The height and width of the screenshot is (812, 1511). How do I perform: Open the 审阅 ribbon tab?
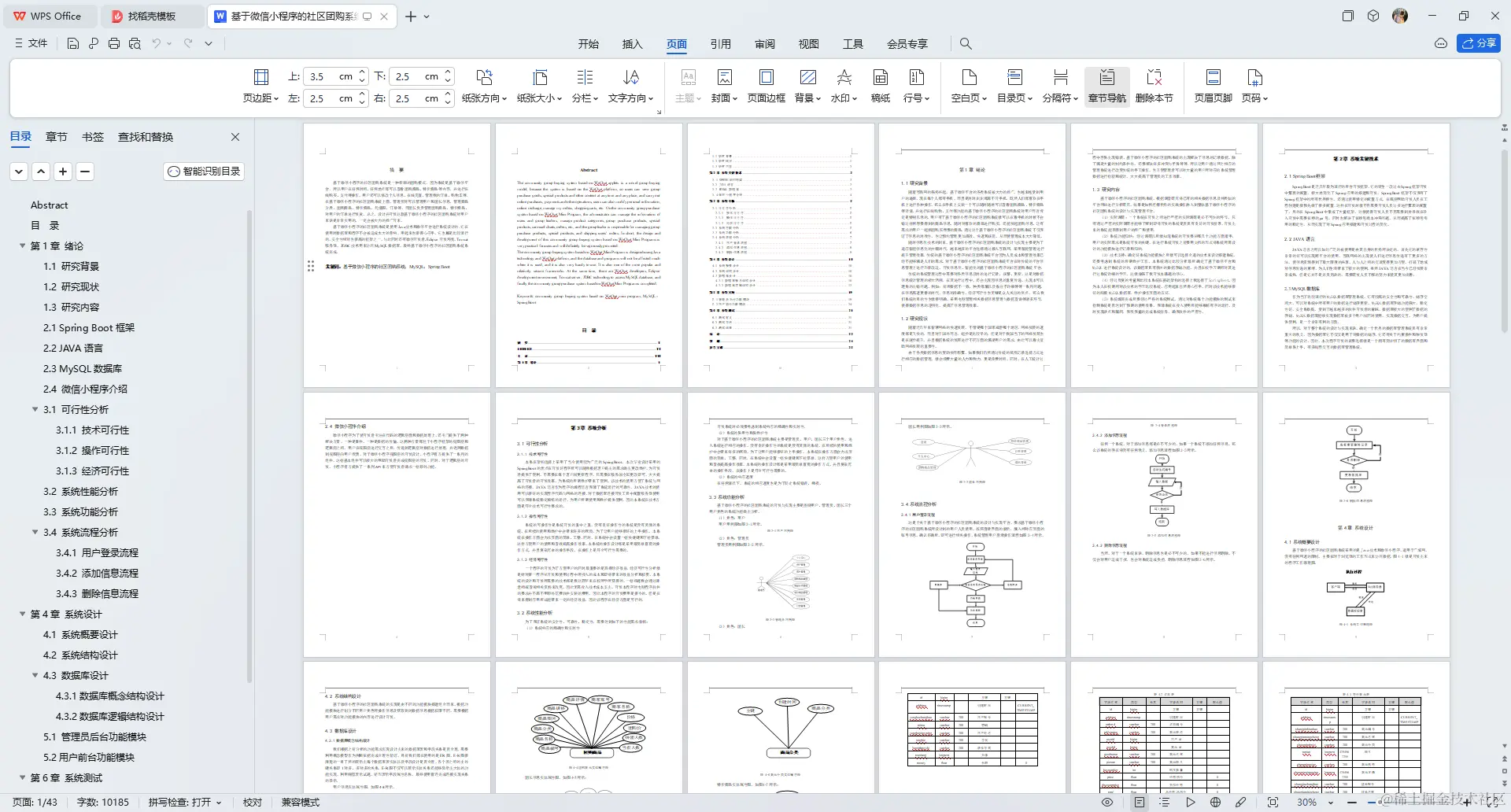[764, 44]
